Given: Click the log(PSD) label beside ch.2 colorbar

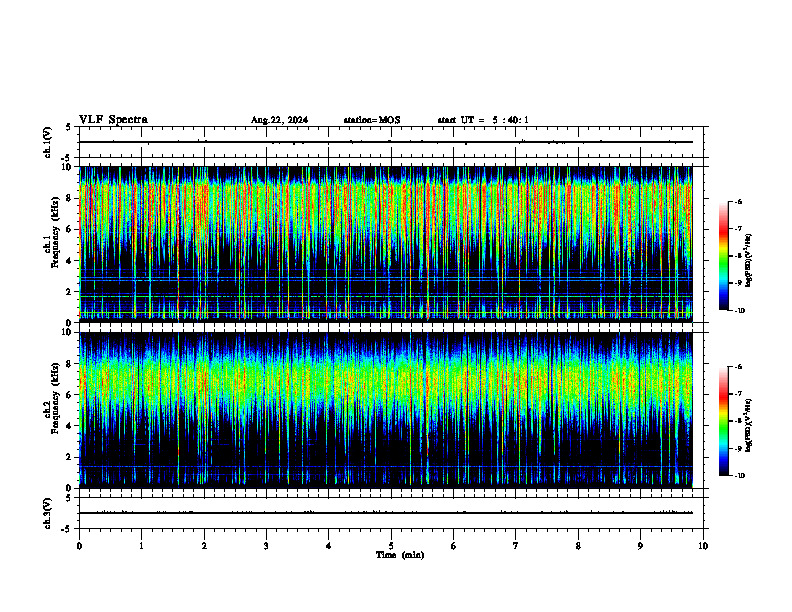Looking at the screenshot, I should tap(749, 425).
